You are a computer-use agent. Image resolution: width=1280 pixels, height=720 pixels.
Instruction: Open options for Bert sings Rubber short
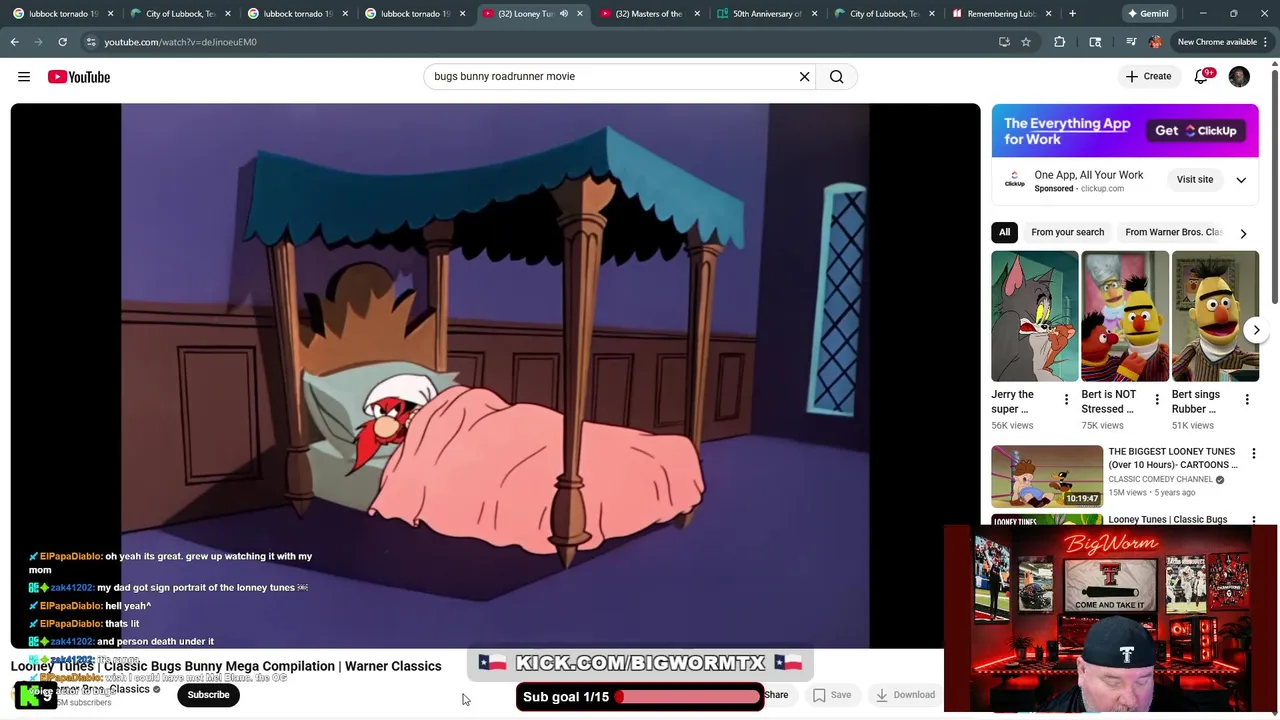1247,400
